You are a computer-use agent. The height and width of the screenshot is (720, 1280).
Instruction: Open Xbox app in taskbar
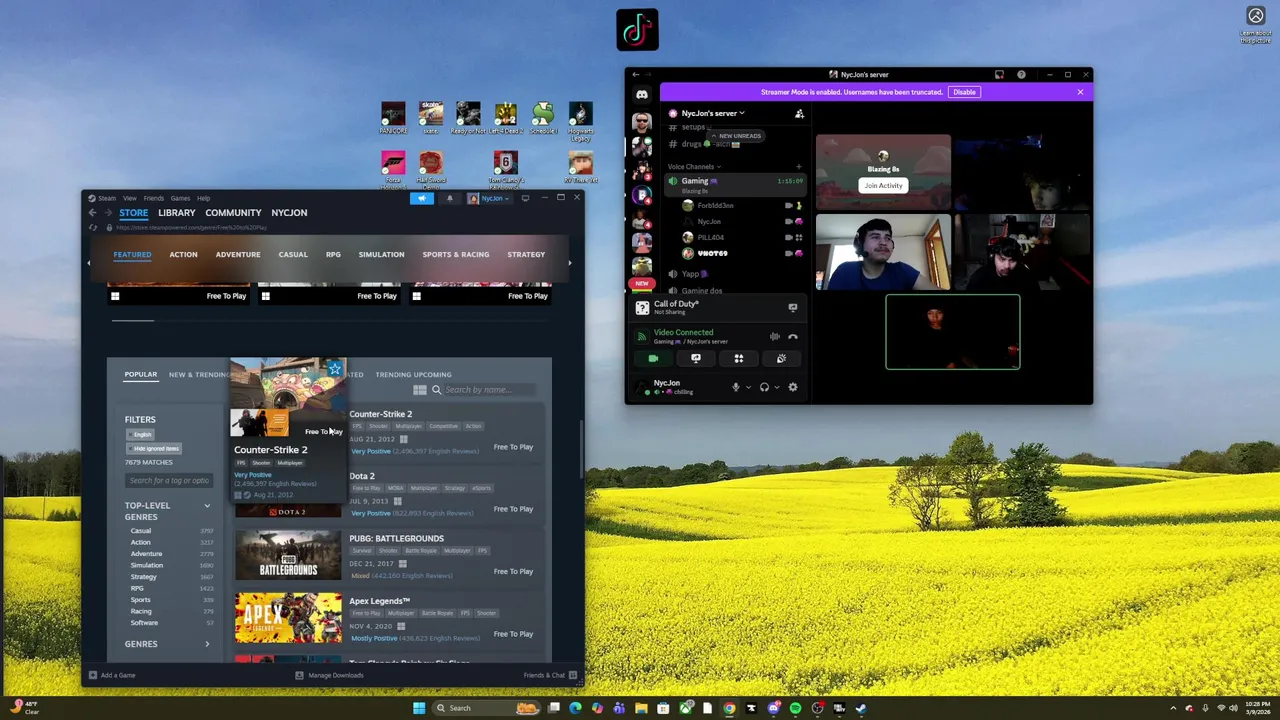tap(686, 708)
